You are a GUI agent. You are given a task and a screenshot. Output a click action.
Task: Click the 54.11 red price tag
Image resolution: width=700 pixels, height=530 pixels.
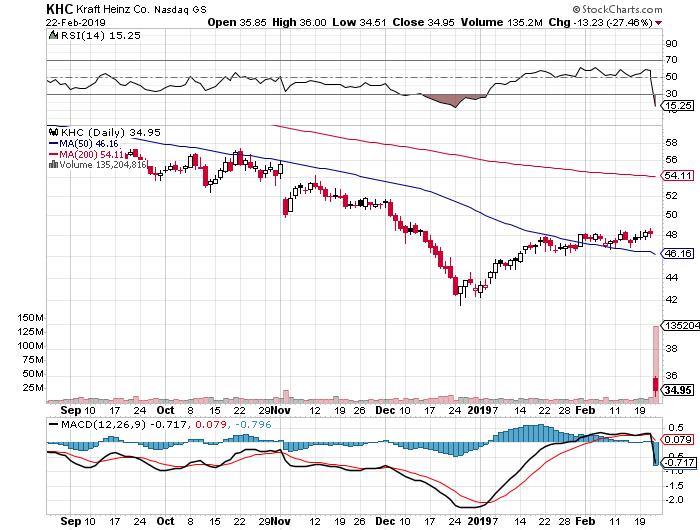pyautogui.click(x=678, y=175)
